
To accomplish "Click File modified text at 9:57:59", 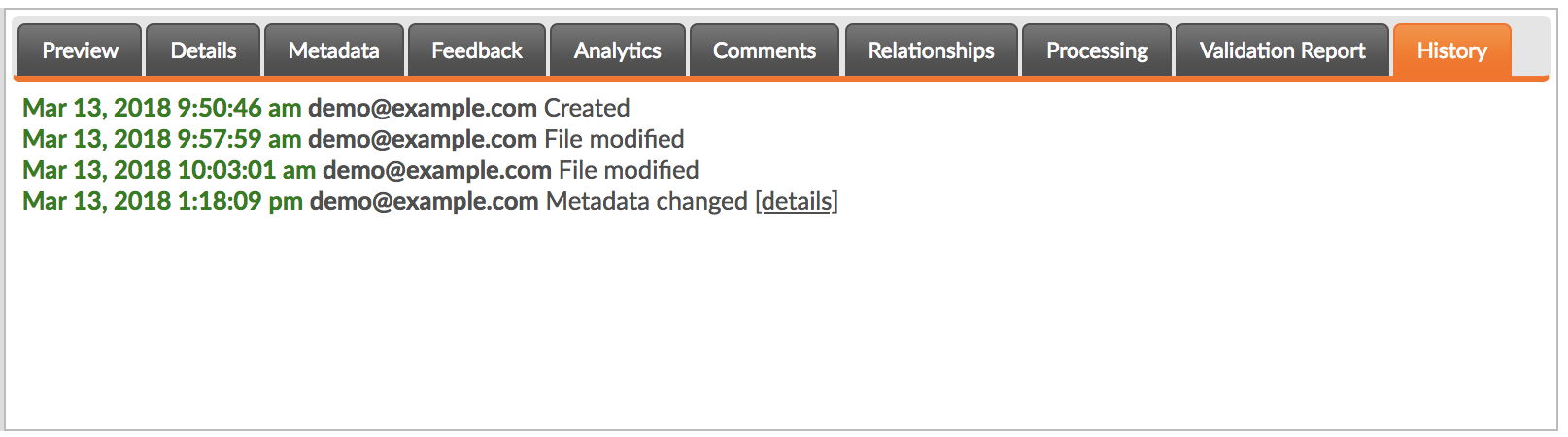I will [614, 139].
